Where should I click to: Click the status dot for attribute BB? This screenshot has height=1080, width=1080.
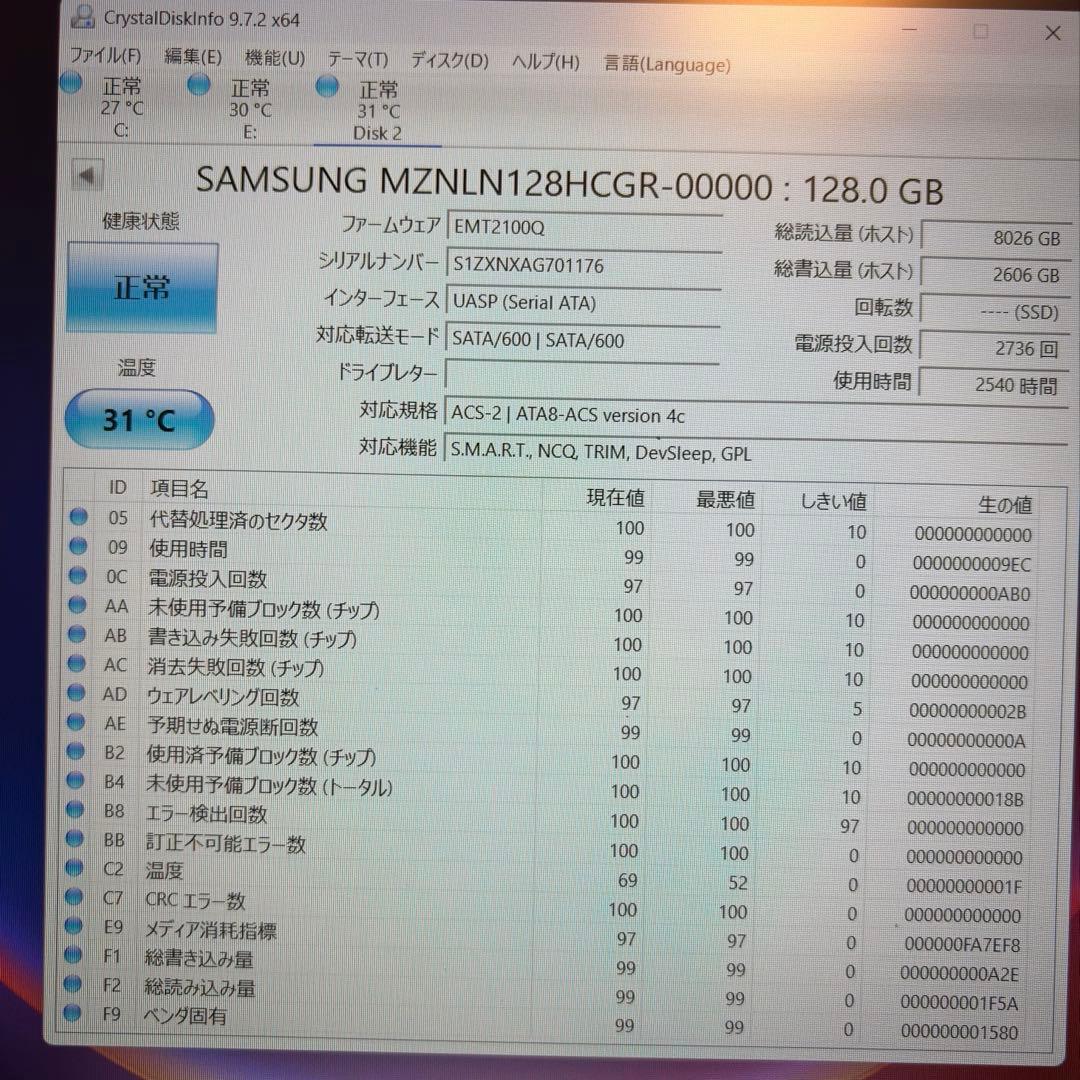tap(74, 838)
